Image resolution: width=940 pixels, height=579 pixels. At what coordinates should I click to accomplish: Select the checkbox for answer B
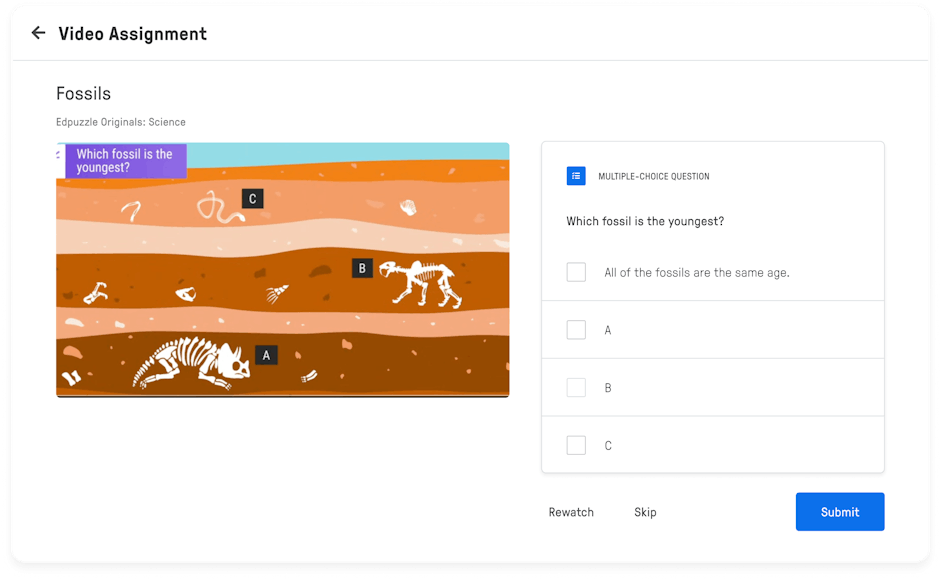click(x=576, y=388)
